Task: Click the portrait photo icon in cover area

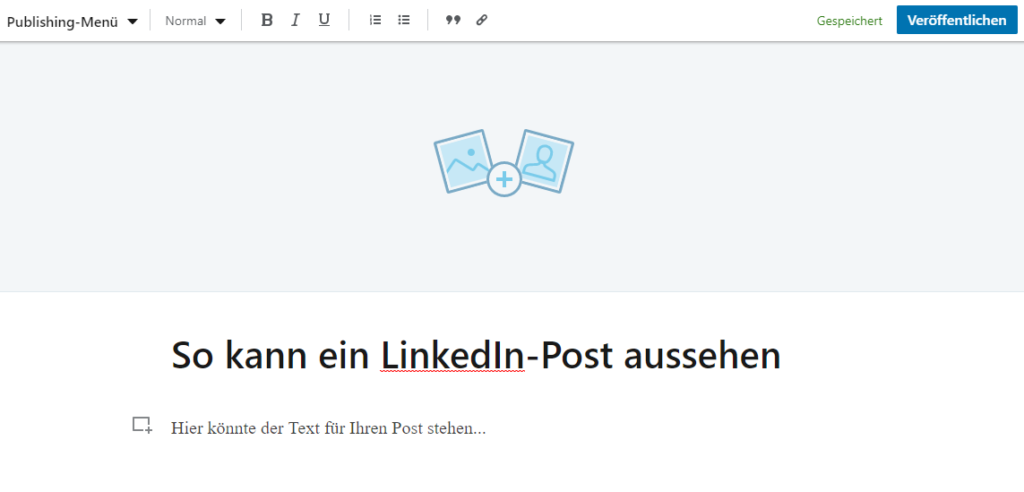Action: [544, 161]
